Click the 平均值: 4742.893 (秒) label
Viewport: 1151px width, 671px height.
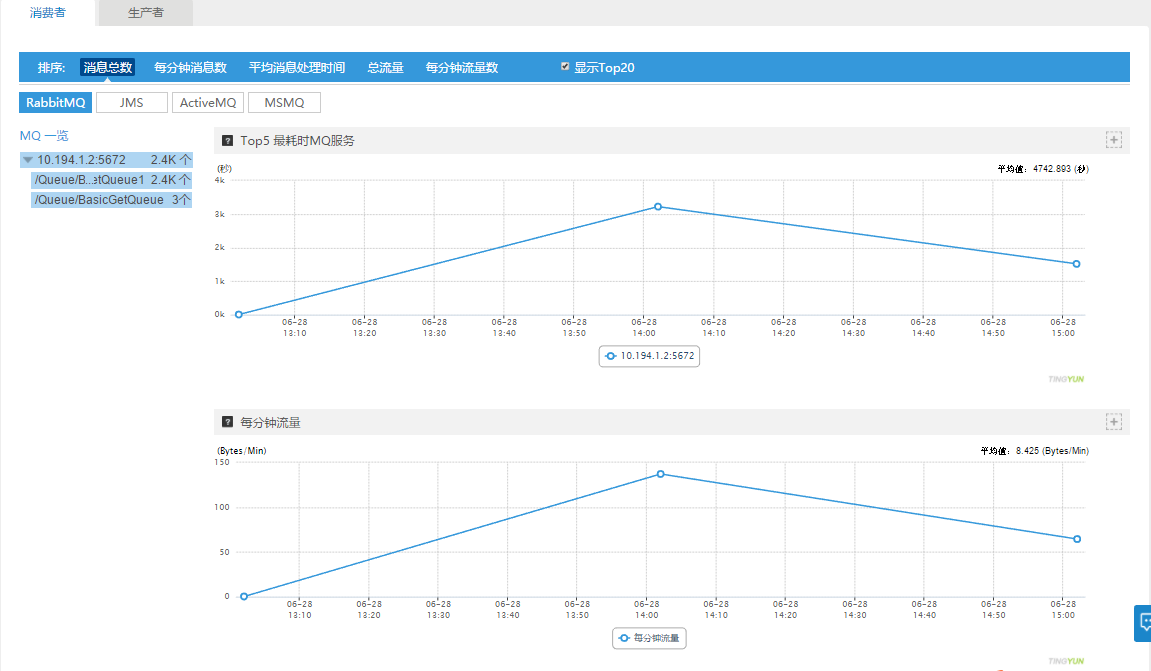tap(1042, 169)
